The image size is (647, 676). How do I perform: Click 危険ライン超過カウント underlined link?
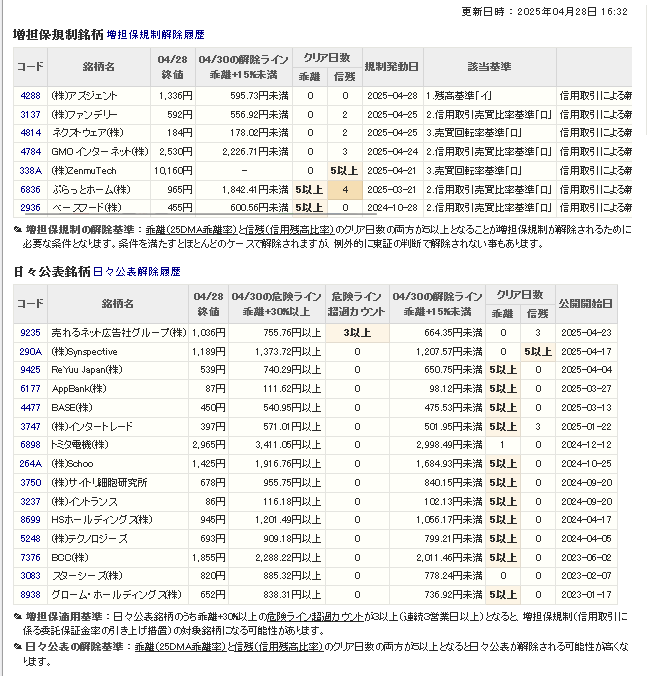[315, 617]
